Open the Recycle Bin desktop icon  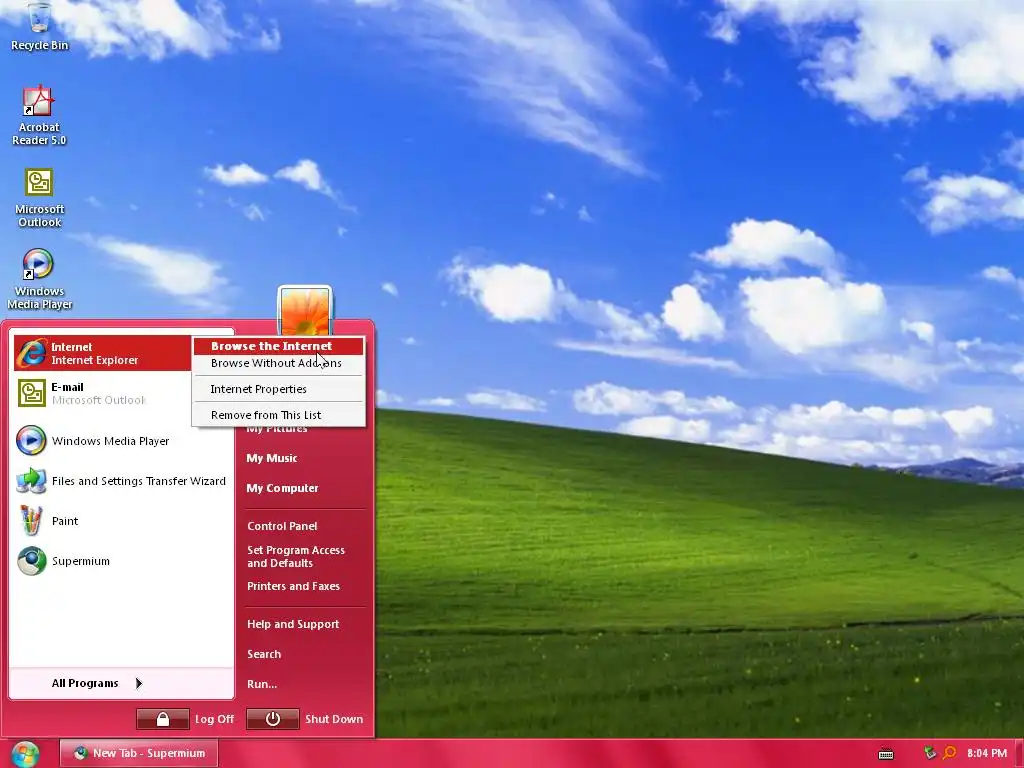pyautogui.click(x=39, y=26)
